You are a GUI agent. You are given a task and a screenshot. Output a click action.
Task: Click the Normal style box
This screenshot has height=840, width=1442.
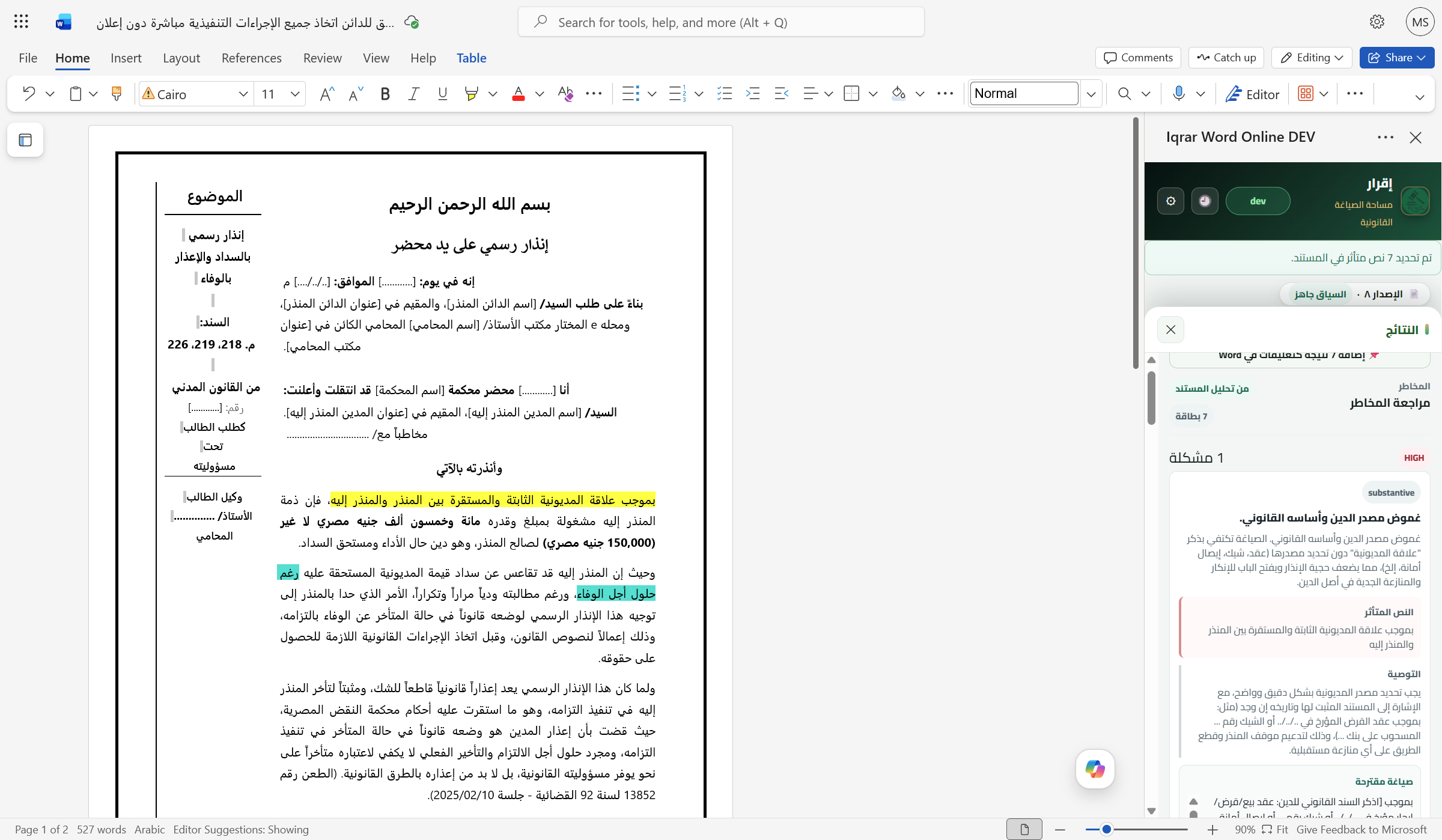[1024, 94]
